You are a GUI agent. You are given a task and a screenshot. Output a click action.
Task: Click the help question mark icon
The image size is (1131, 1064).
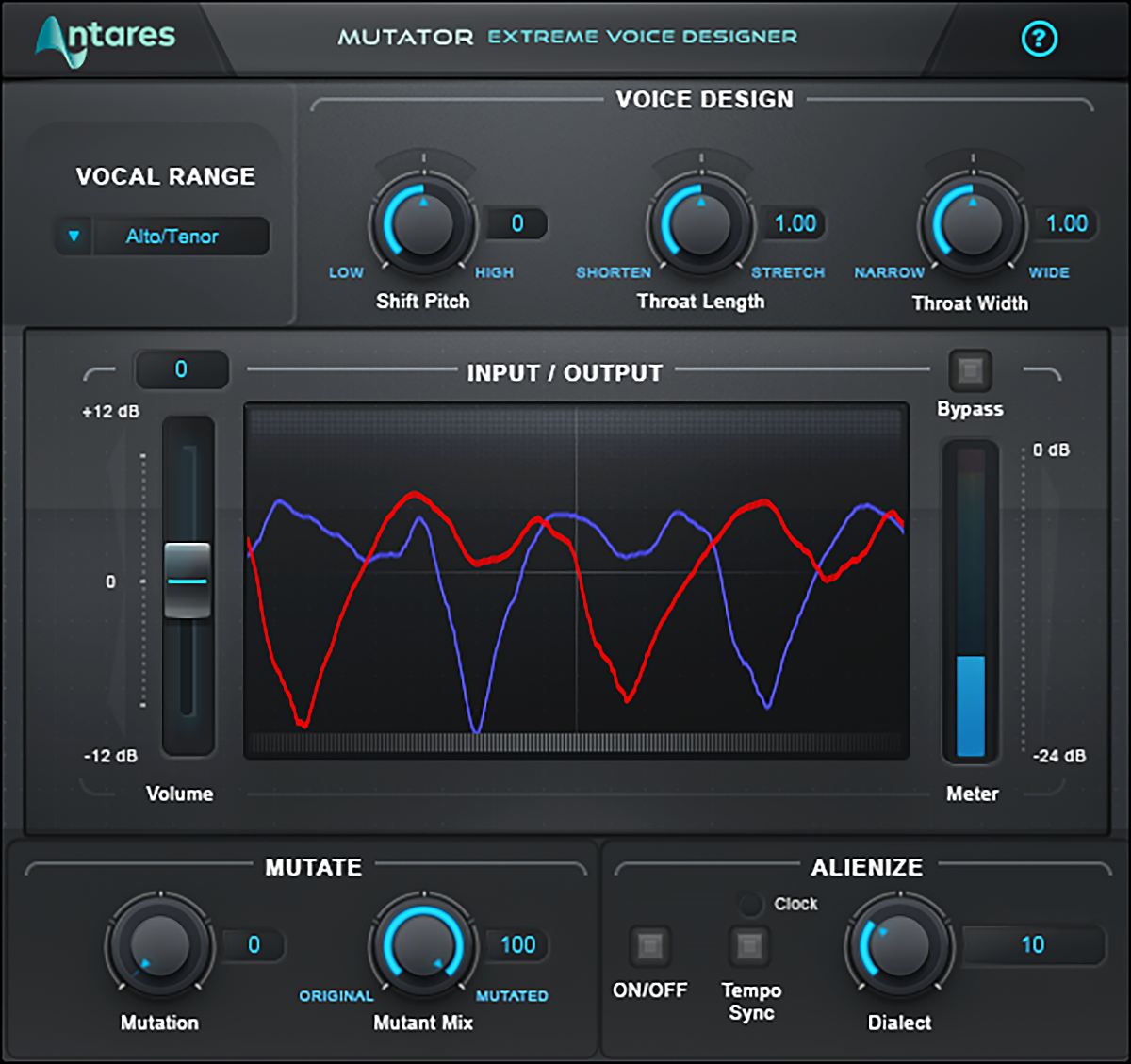(1039, 39)
